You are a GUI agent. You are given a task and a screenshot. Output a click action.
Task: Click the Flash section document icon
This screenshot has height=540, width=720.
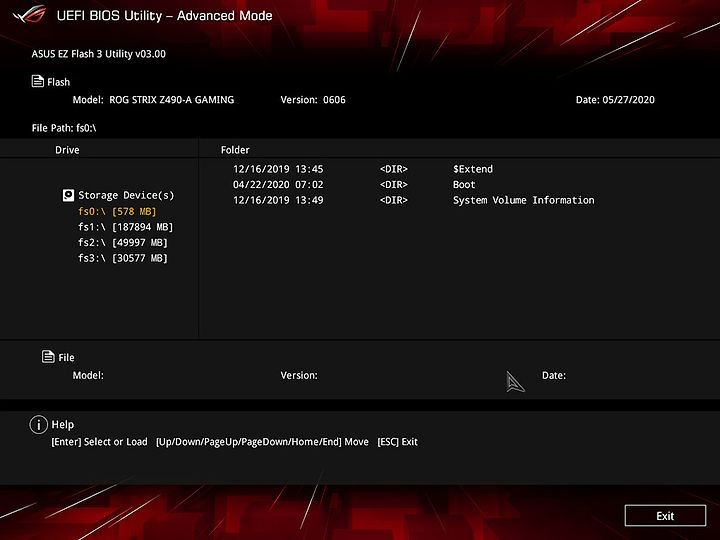point(38,81)
